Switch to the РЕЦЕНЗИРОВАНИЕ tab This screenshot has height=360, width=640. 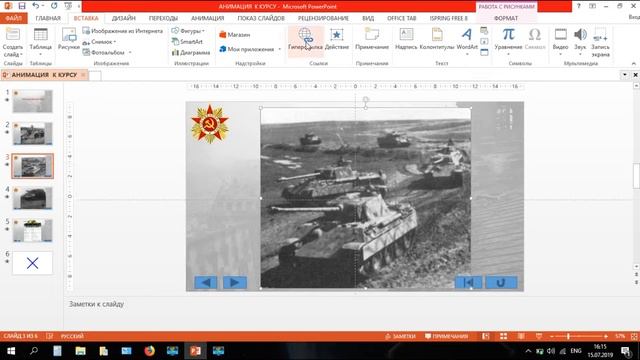323,18
